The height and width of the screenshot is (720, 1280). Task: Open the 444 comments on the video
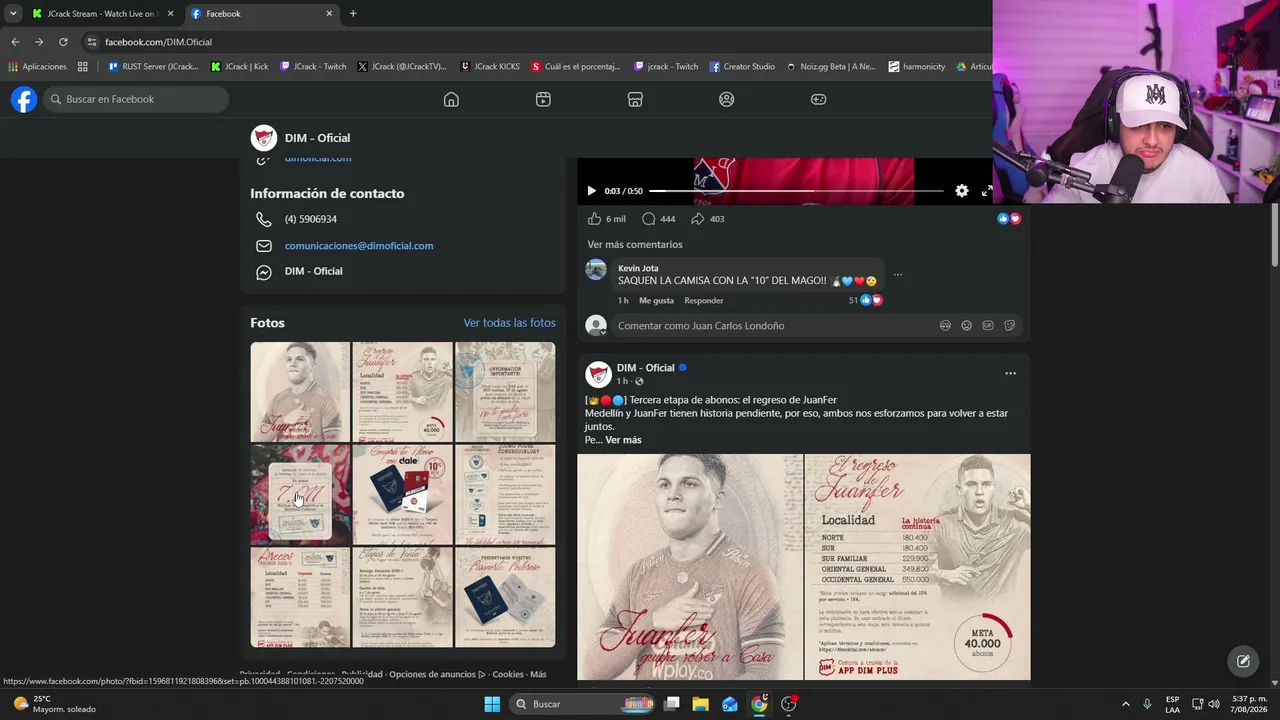click(x=658, y=219)
